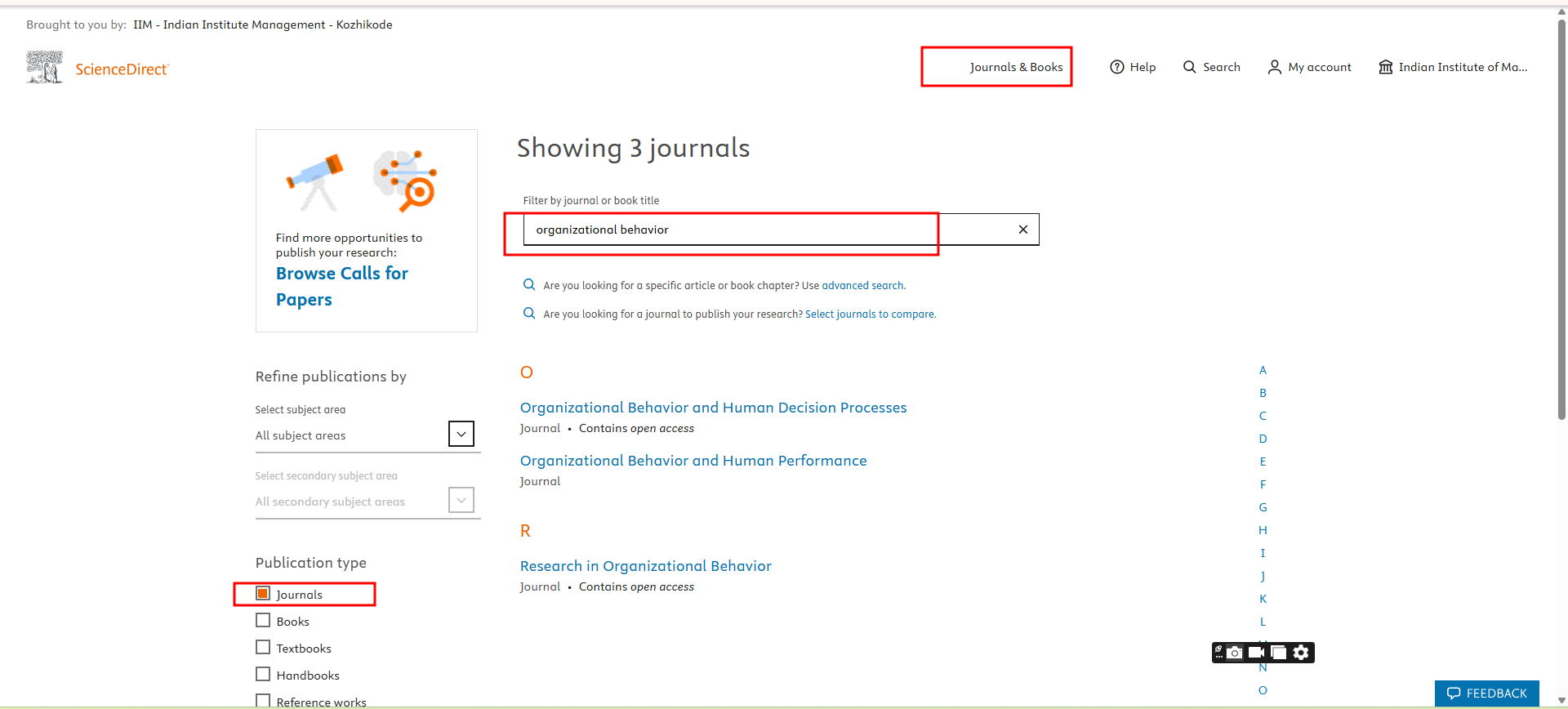Check the Handbooks publication type
1568x709 pixels.
point(263,675)
